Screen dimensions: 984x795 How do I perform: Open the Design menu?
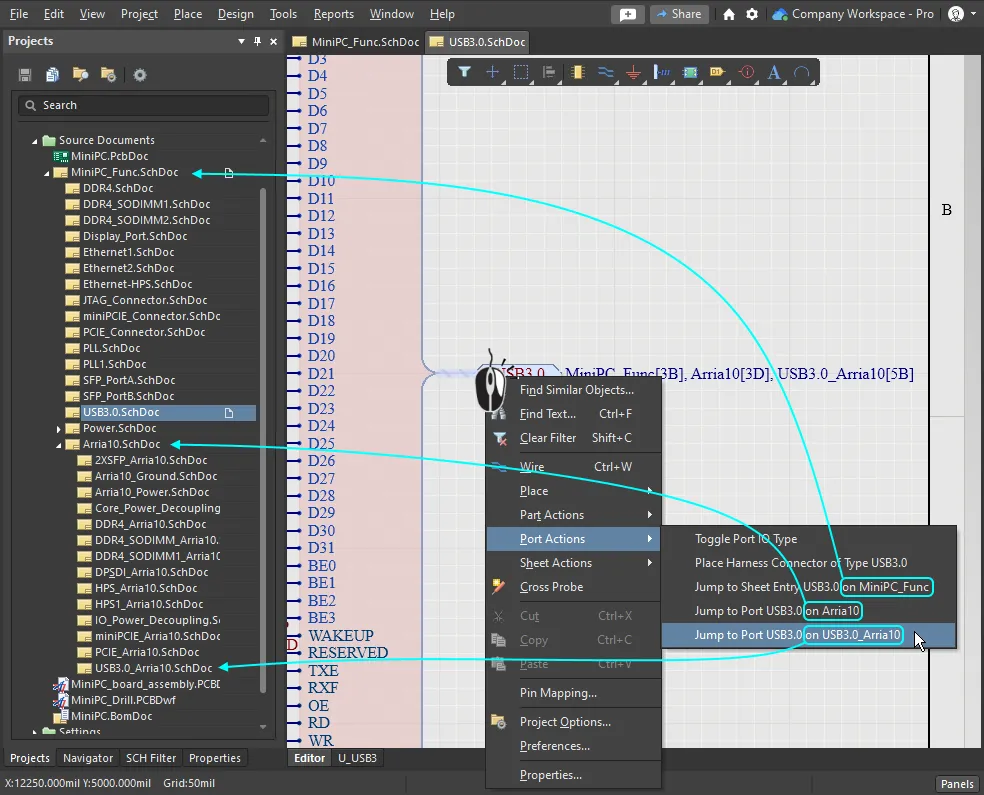[x=235, y=14]
